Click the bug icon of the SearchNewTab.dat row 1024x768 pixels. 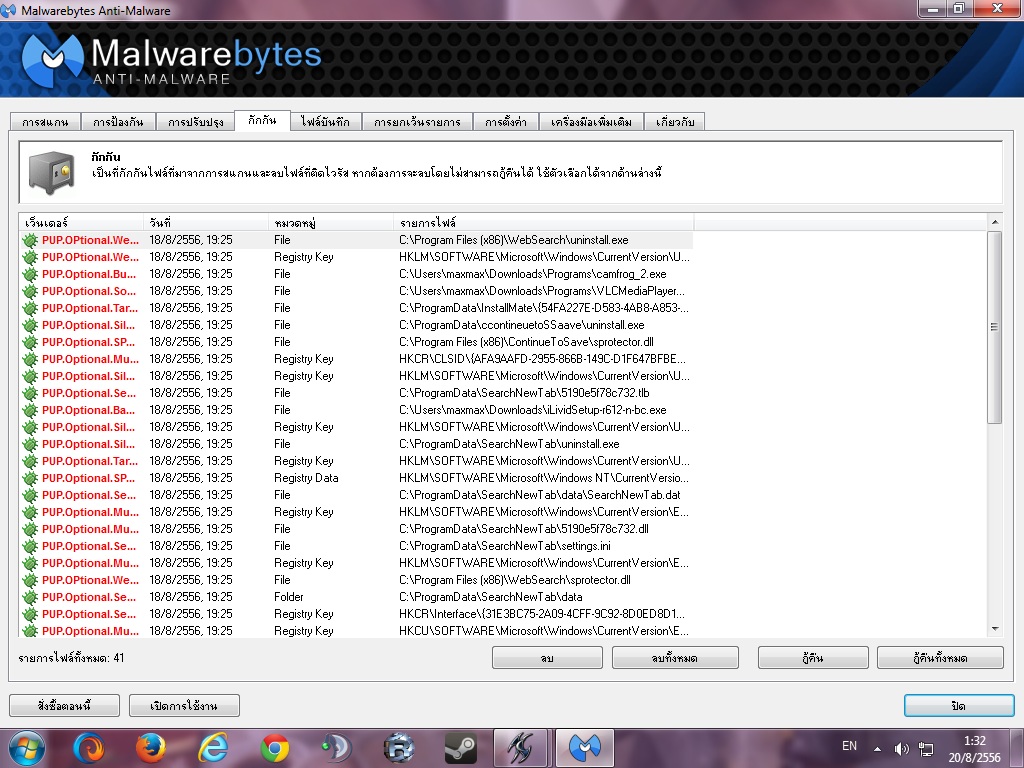click(29, 495)
